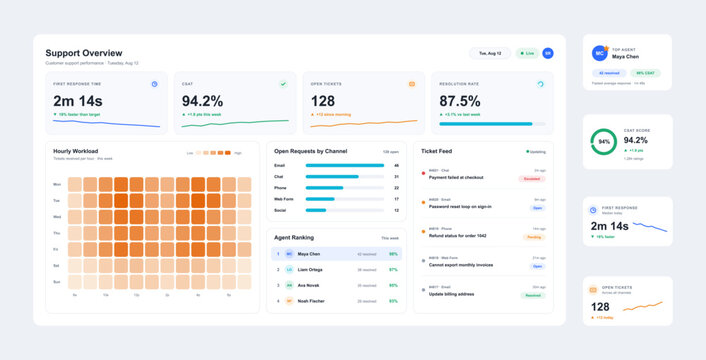The image size is (706, 360).
Task: Click the orange ticket icon on Open Tickets card
Action: [412, 84]
